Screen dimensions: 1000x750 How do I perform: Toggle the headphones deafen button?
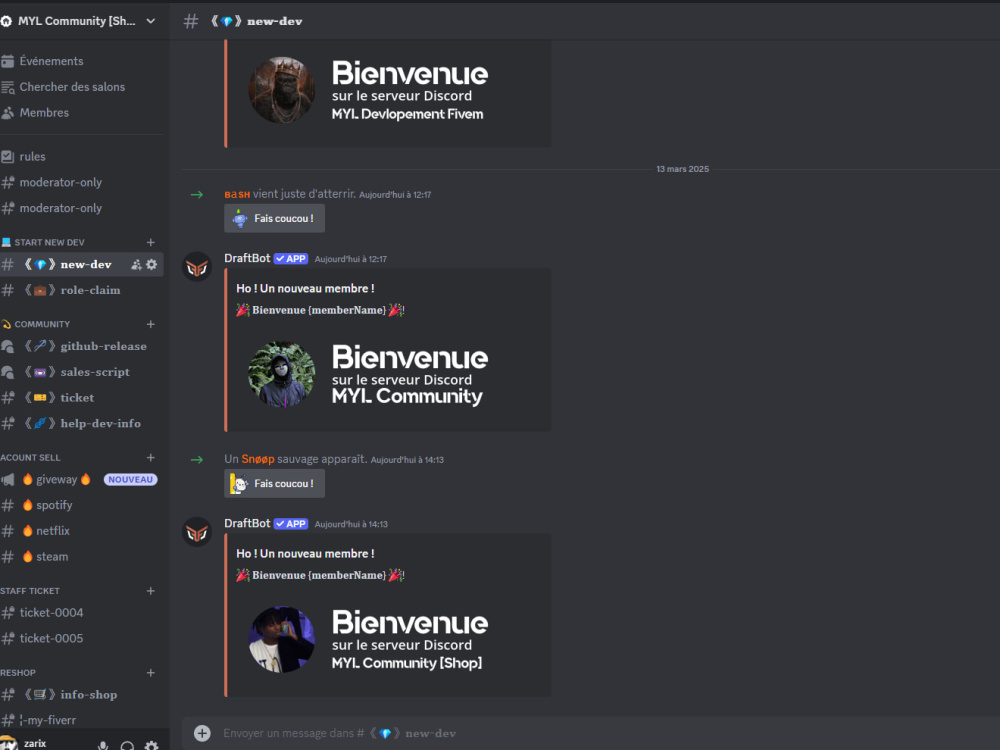127,745
